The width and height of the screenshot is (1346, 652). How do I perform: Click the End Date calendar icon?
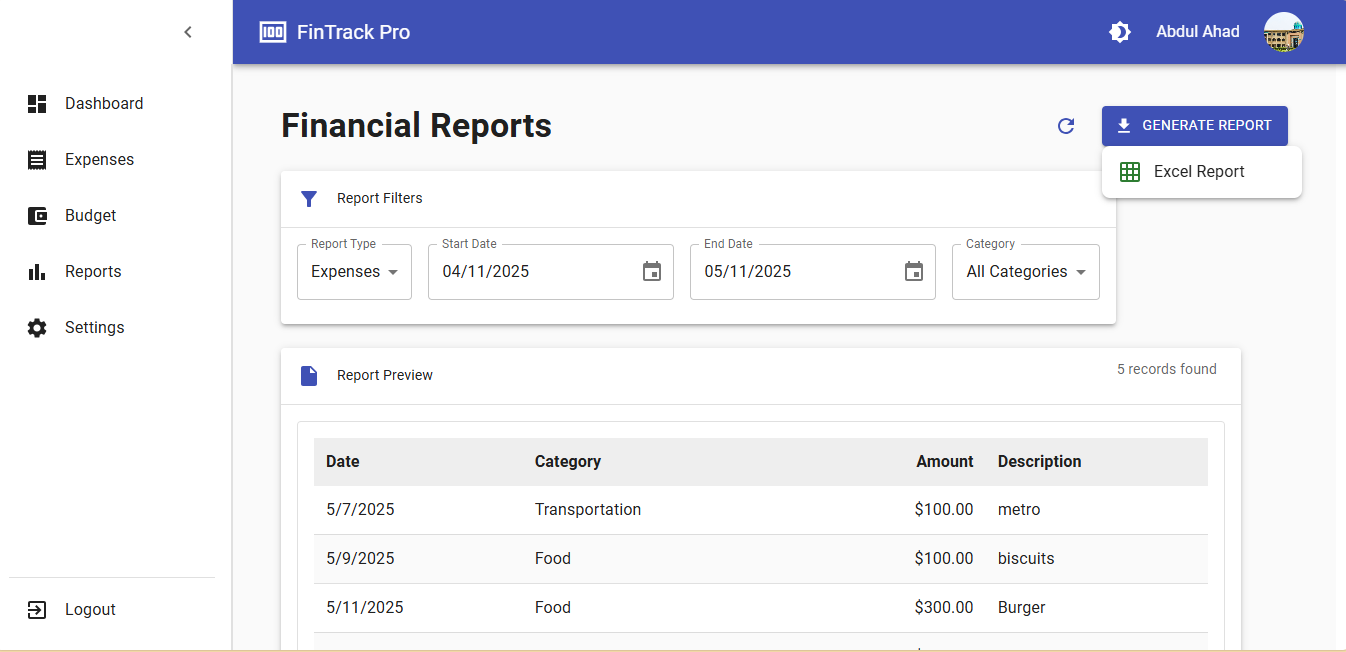(914, 271)
